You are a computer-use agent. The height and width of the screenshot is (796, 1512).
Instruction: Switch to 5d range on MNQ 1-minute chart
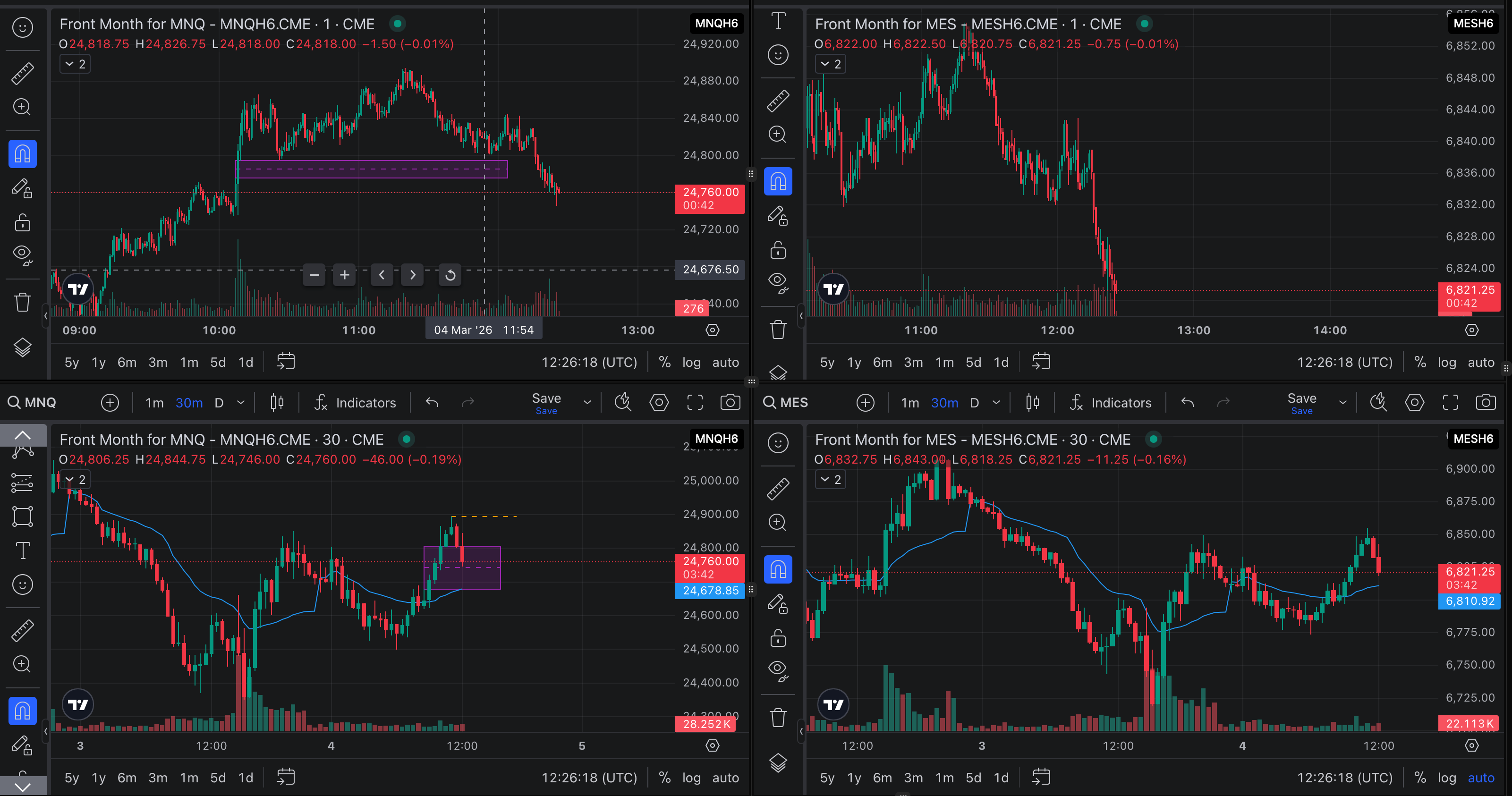218,362
